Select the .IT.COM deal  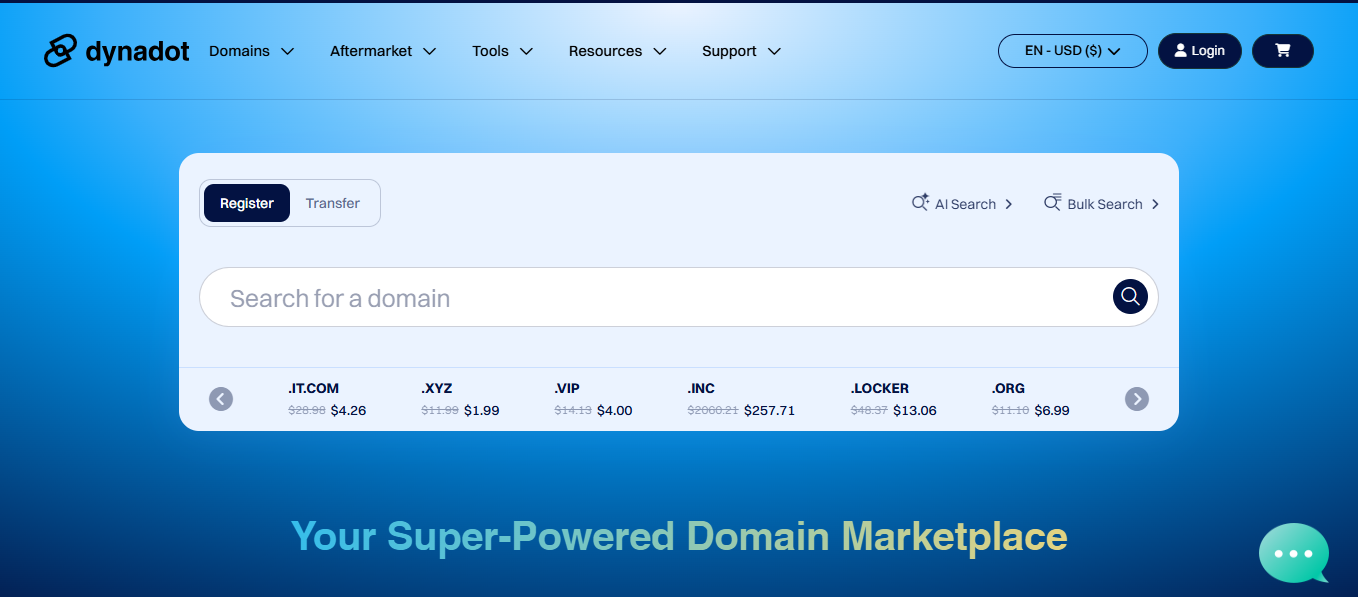tap(327, 399)
